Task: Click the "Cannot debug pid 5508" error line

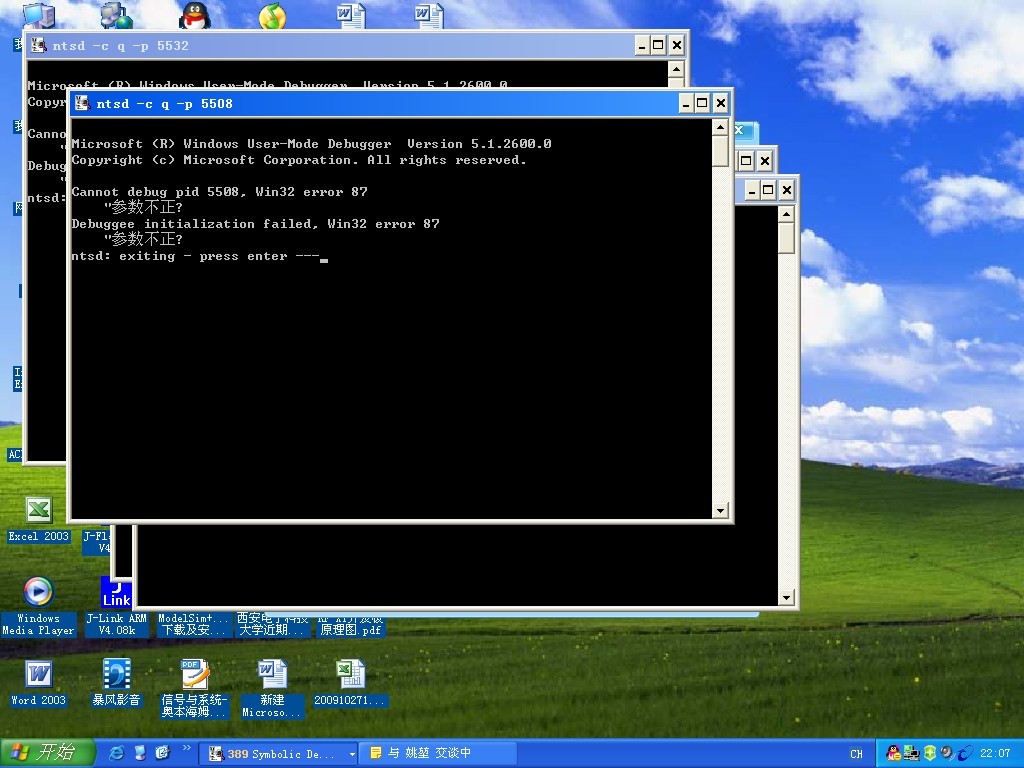Action: coord(219,192)
